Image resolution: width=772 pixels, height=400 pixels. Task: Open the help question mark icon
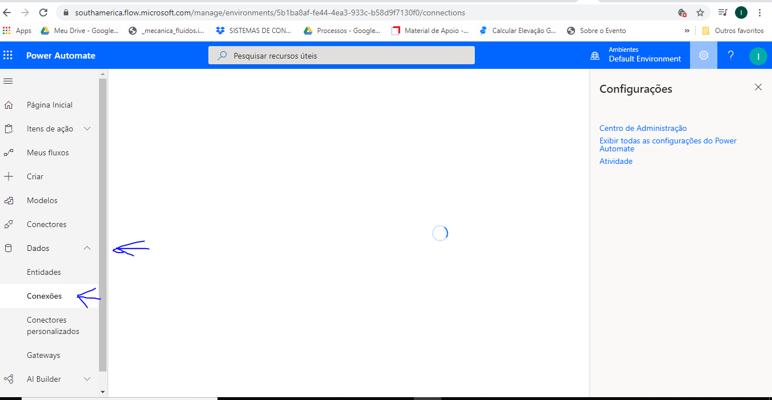[730, 56]
